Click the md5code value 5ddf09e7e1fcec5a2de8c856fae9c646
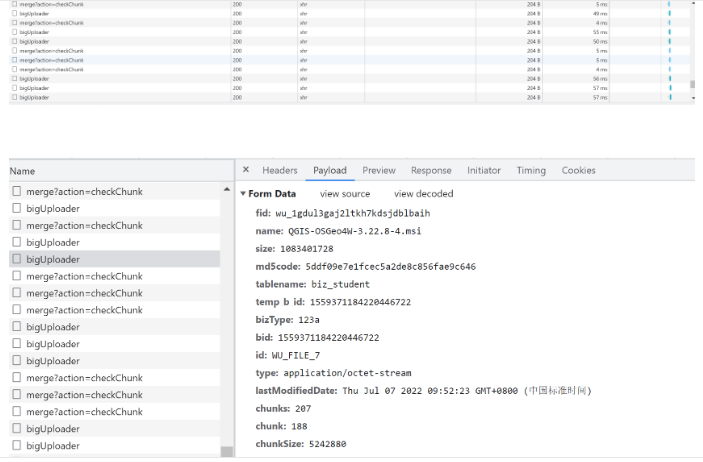The width and height of the screenshot is (703, 462). point(391,267)
